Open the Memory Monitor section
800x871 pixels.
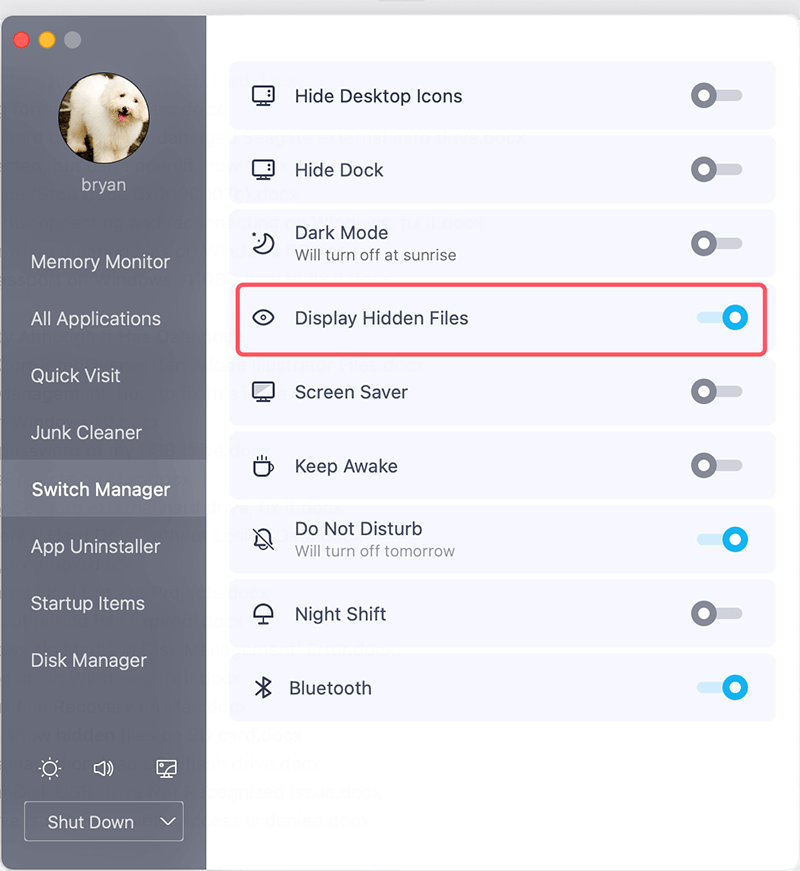point(100,262)
